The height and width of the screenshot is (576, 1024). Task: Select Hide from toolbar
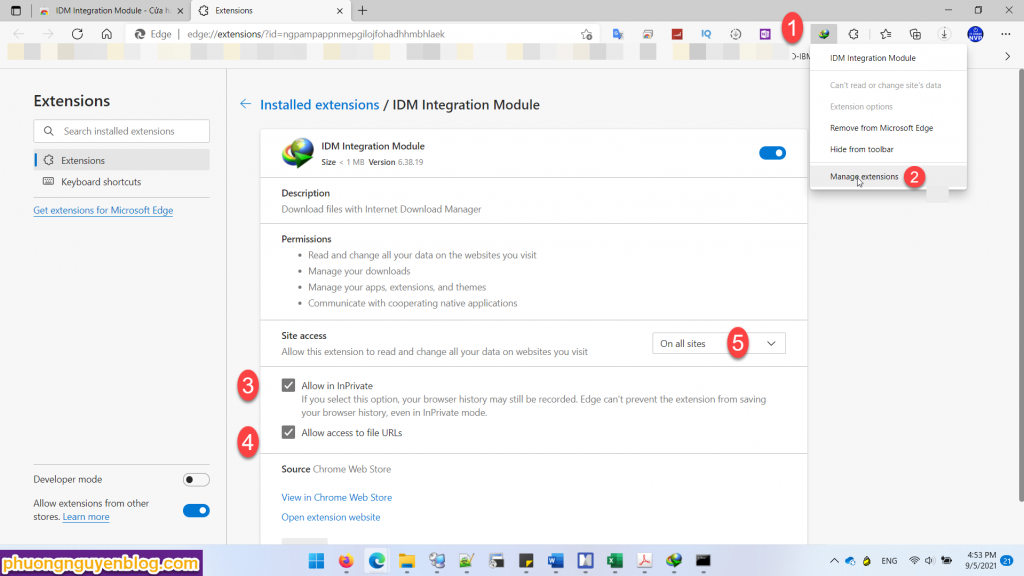click(x=861, y=150)
